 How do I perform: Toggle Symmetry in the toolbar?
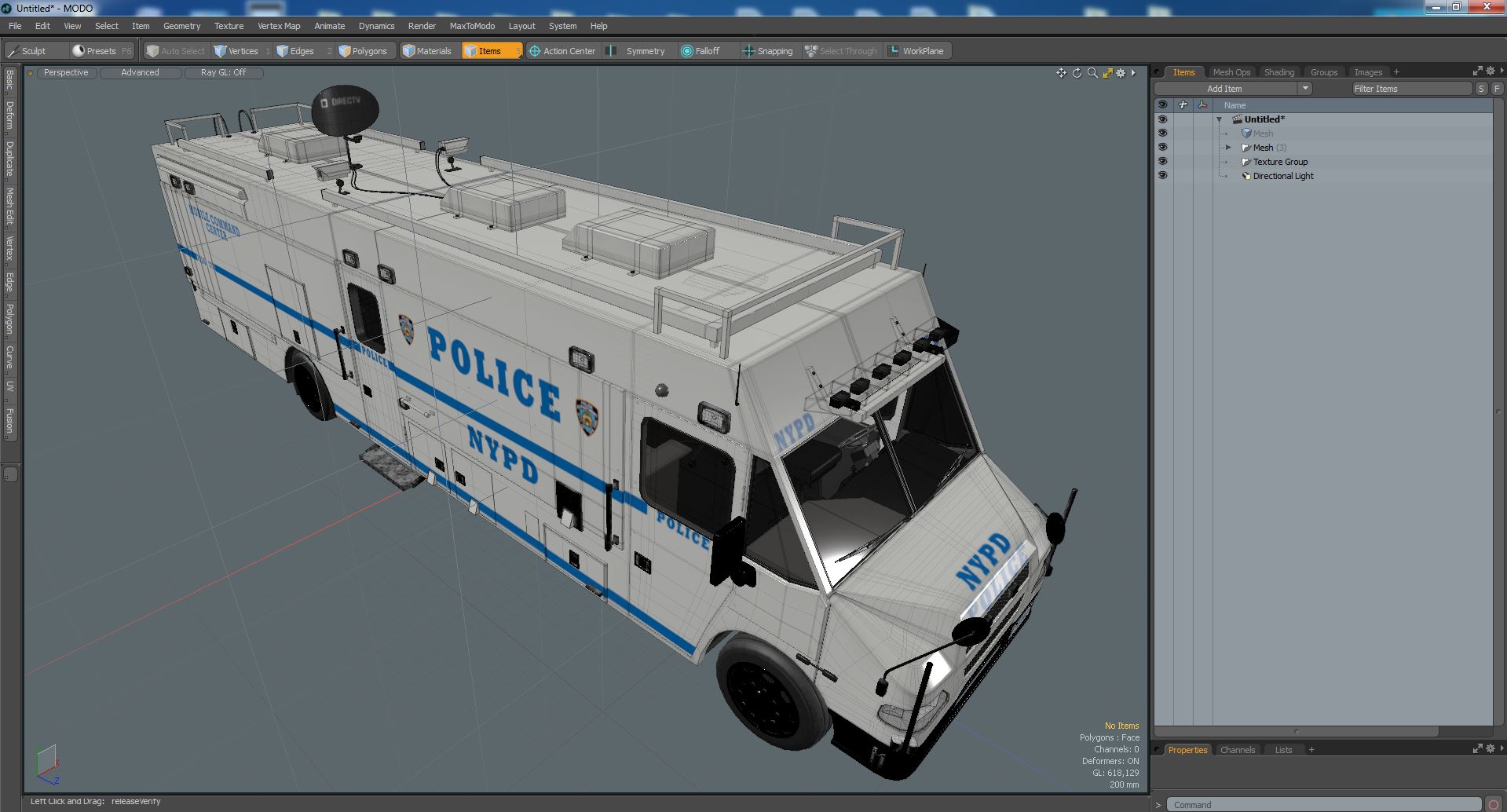coord(638,51)
